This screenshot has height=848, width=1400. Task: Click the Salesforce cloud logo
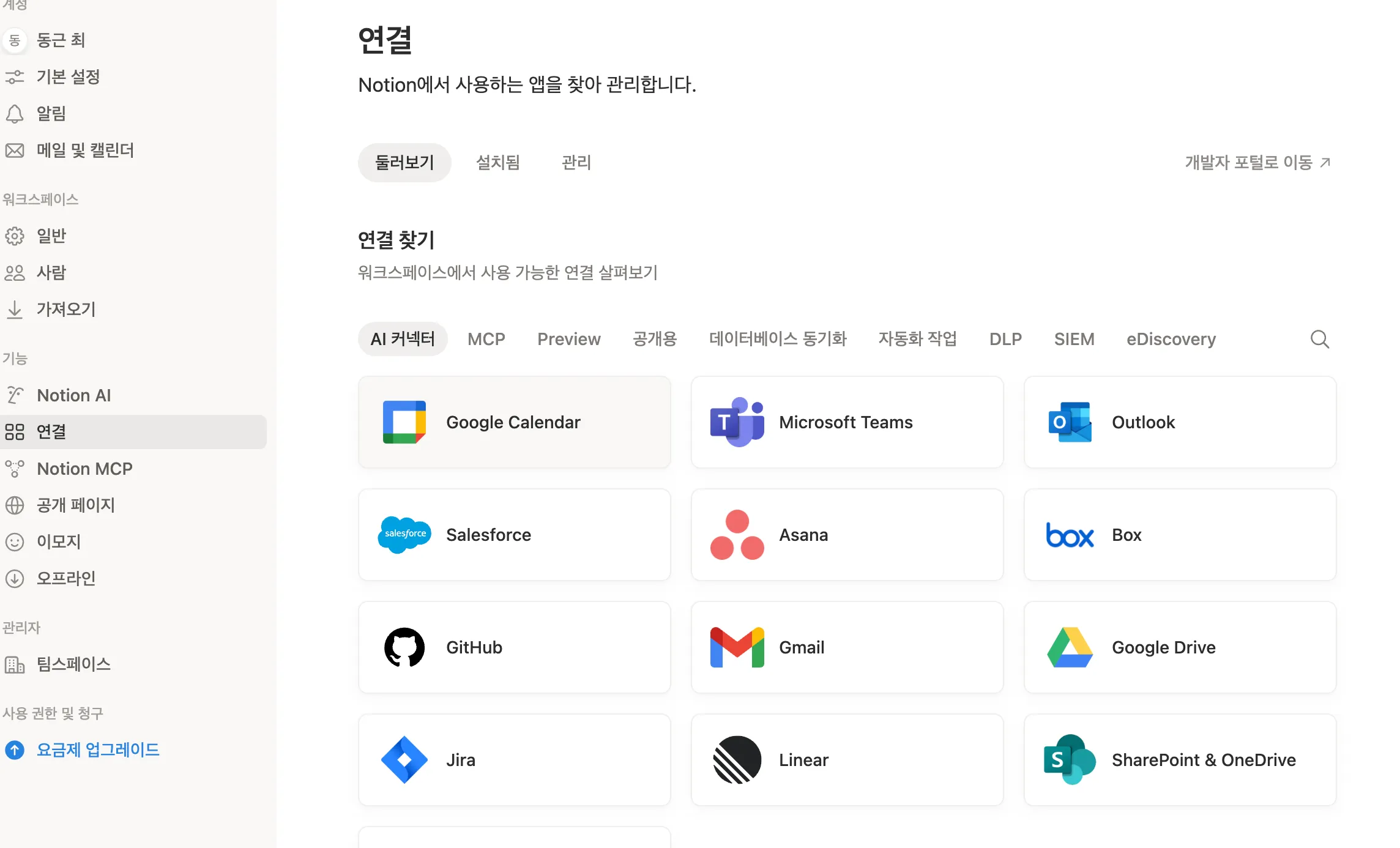coord(404,535)
